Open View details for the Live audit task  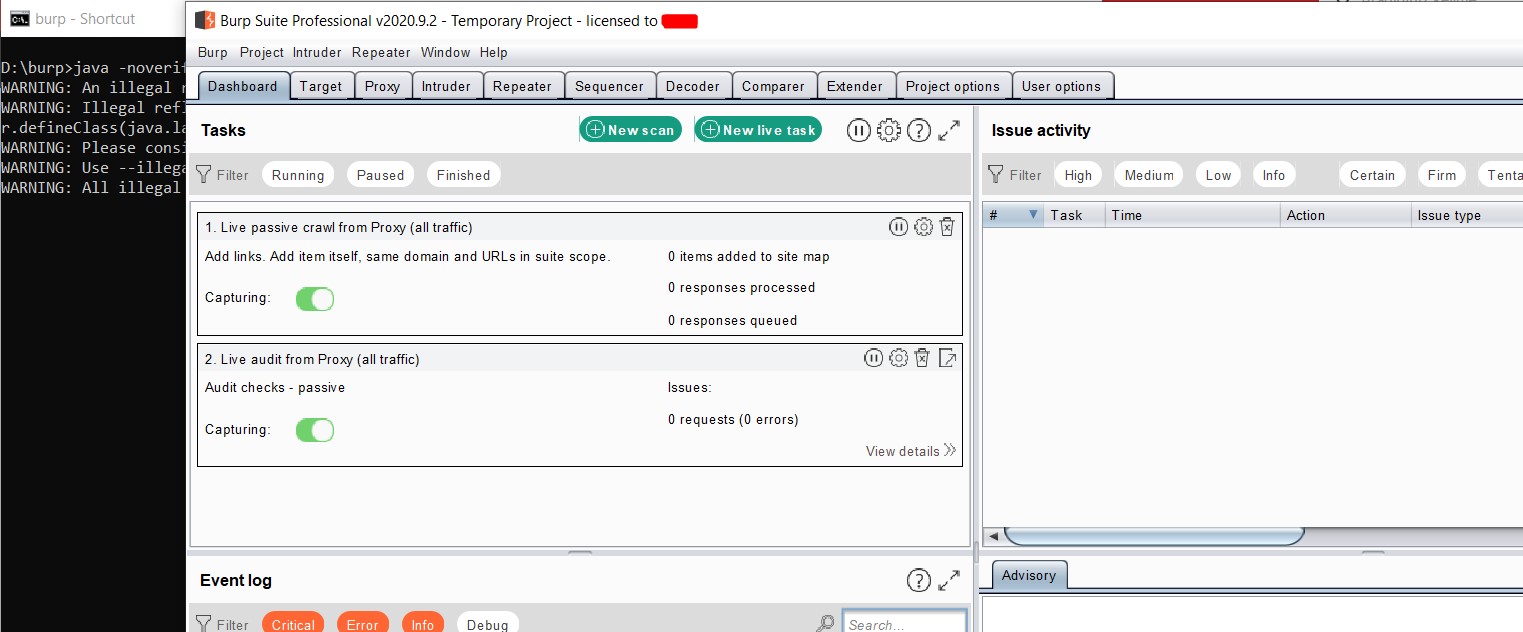[x=911, y=451]
